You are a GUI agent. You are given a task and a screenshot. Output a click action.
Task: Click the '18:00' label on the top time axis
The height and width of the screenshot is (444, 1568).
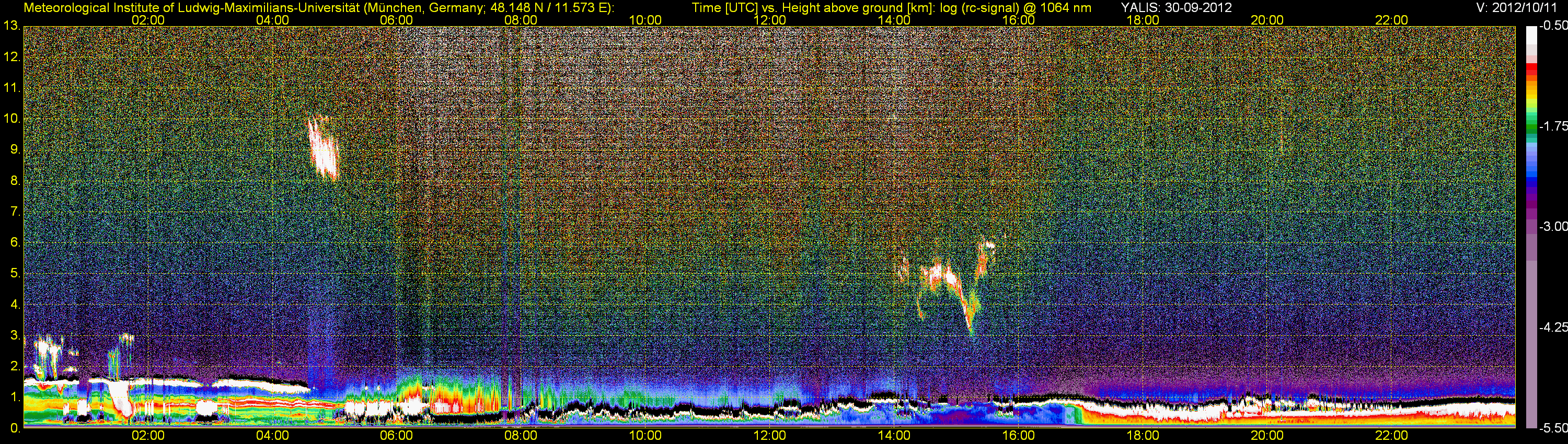point(1143,20)
